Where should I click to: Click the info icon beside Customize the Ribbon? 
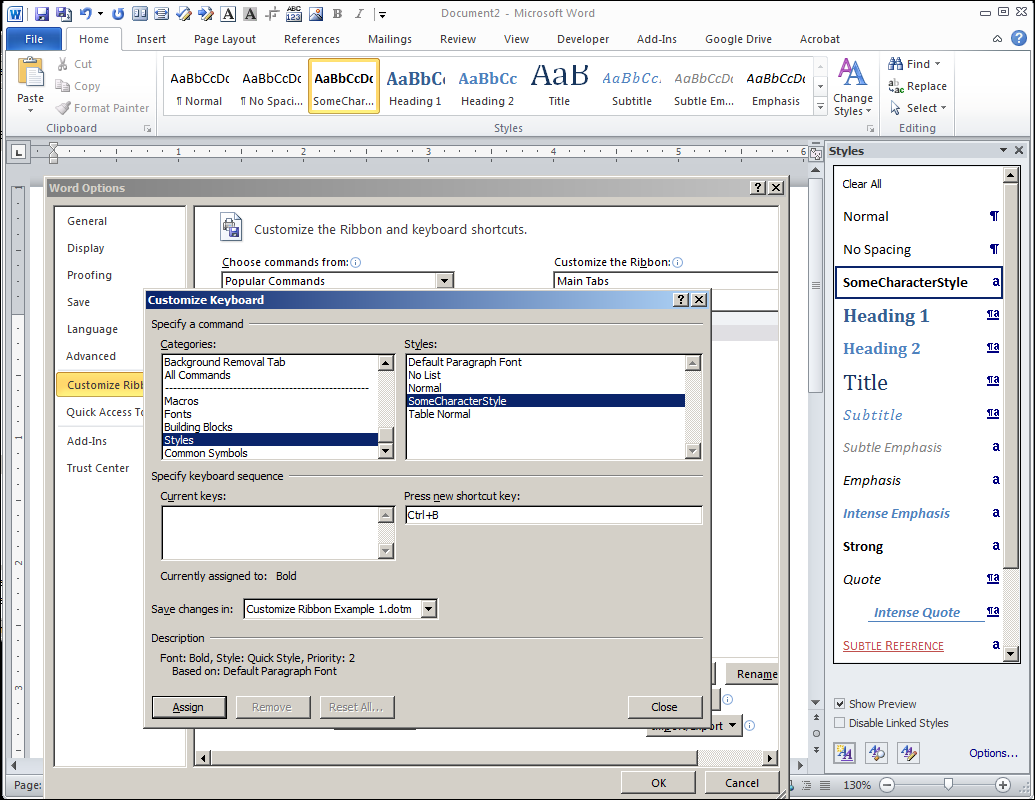click(x=677, y=262)
